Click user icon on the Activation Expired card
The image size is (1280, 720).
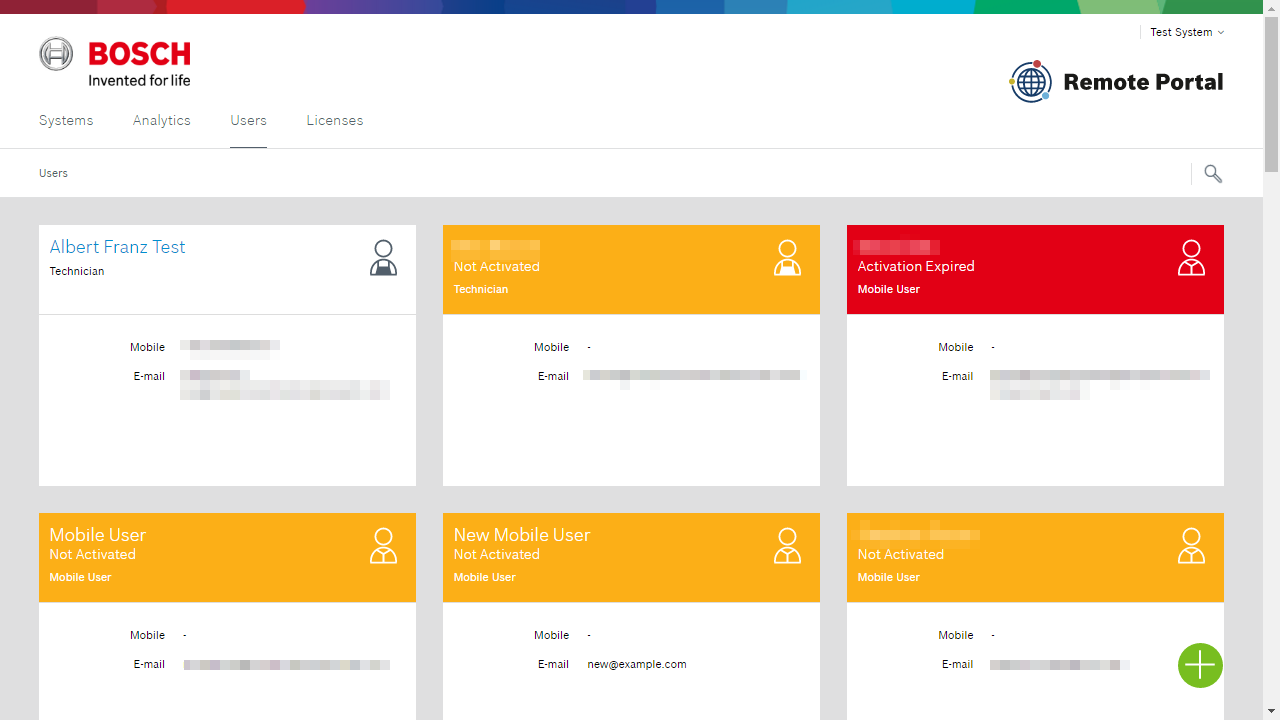point(1191,258)
